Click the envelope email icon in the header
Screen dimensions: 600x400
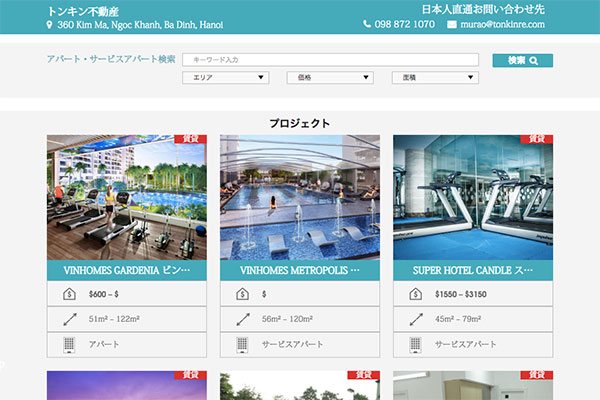pos(452,24)
